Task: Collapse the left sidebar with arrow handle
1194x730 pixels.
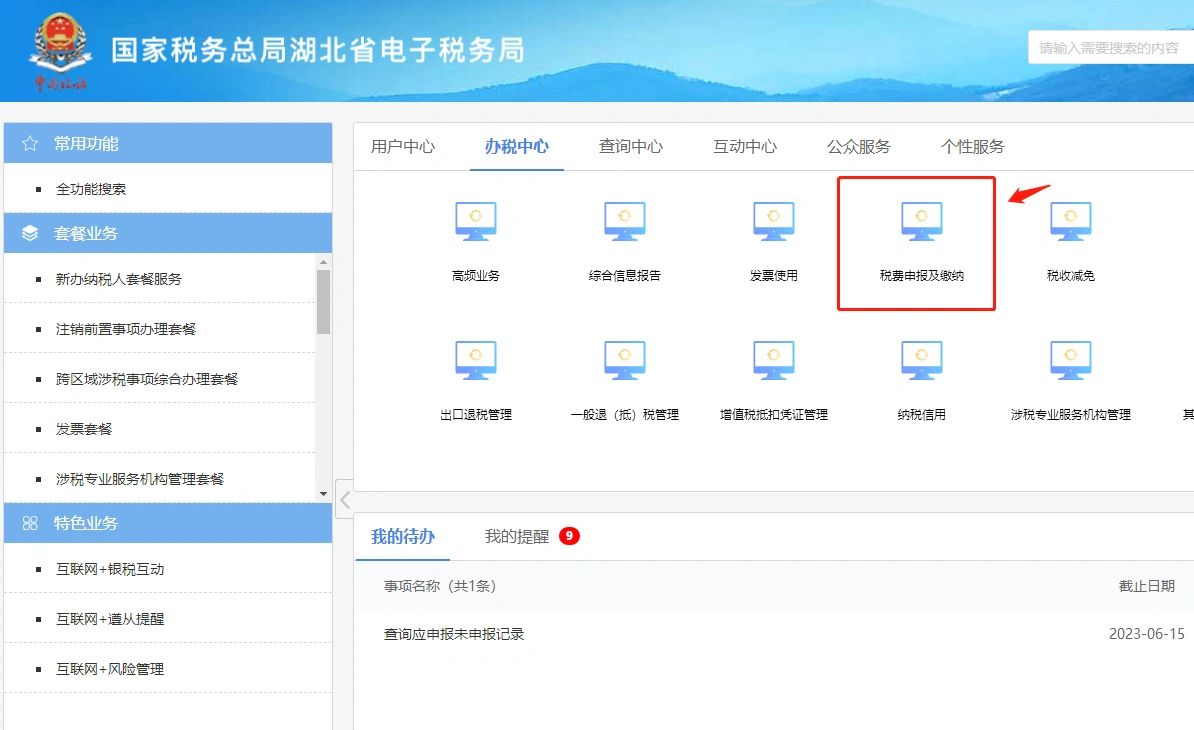Action: coord(344,499)
